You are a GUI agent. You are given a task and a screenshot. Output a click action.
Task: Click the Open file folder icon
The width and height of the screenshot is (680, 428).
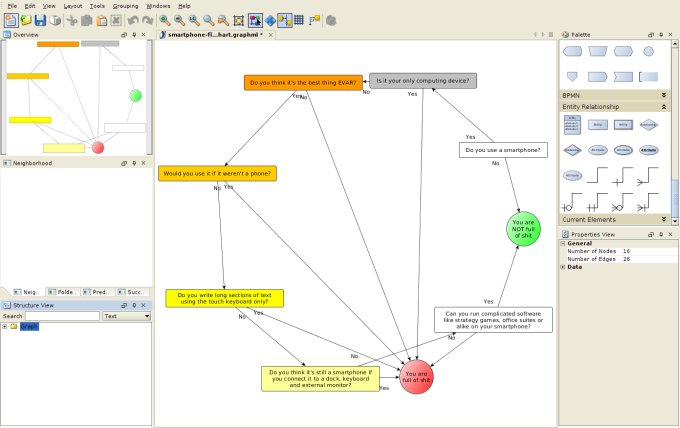[x=25, y=20]
